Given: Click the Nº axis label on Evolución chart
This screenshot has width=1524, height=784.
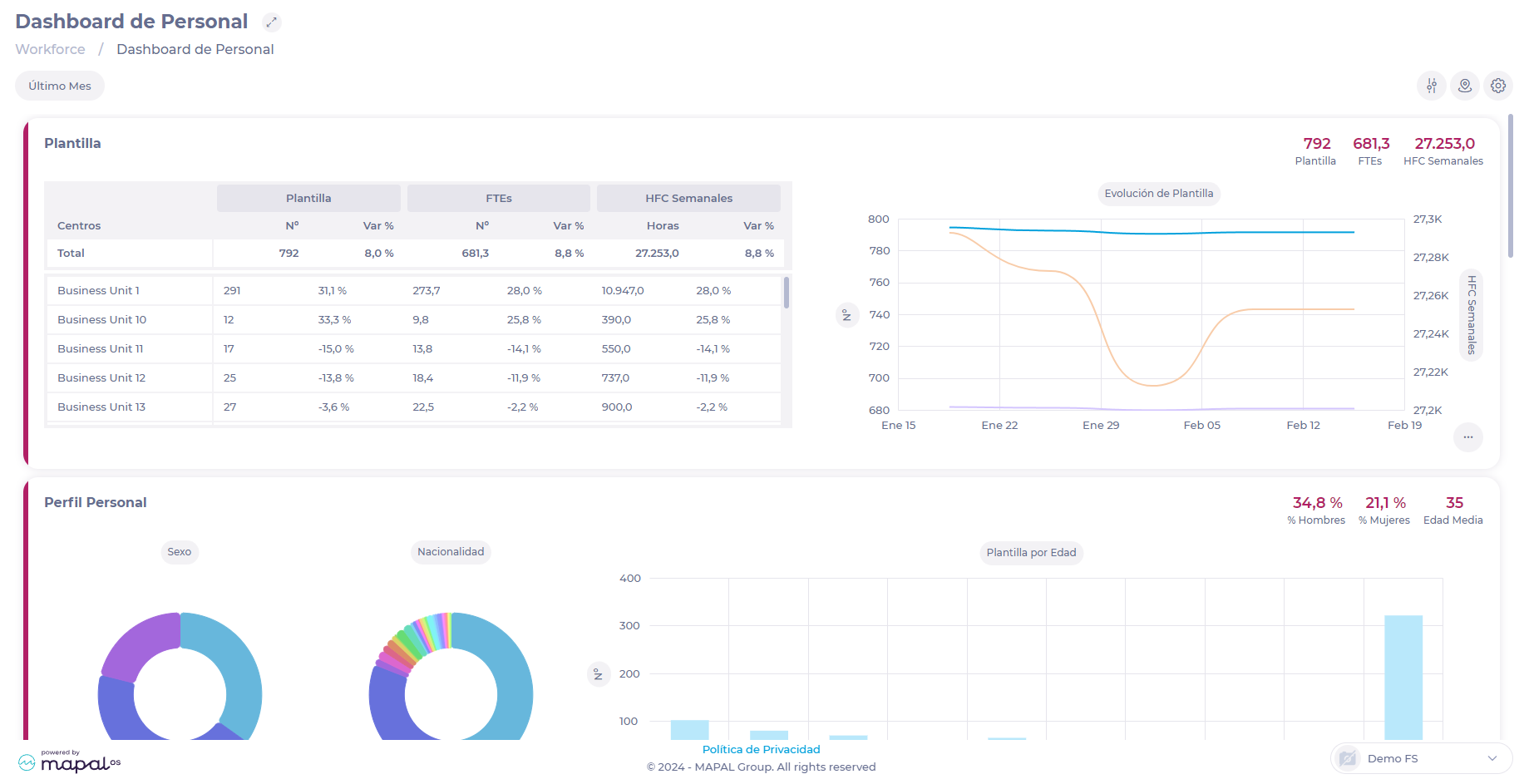Looking at the screenshot, I should (846, 315).
